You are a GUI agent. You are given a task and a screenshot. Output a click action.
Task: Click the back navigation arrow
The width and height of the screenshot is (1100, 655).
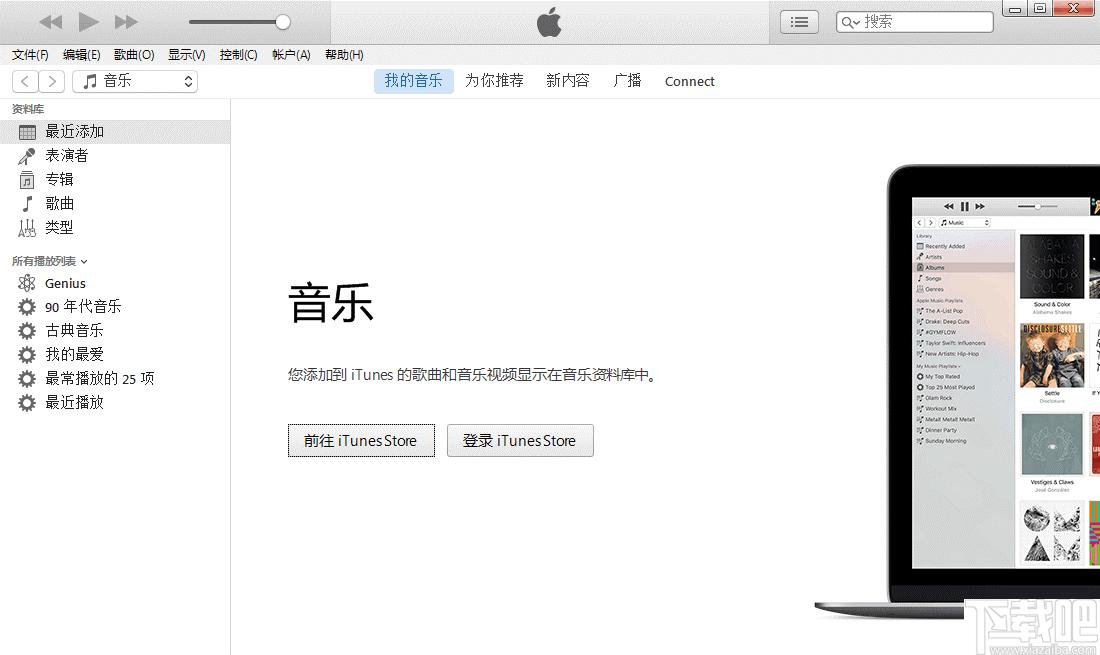(25, 81)
